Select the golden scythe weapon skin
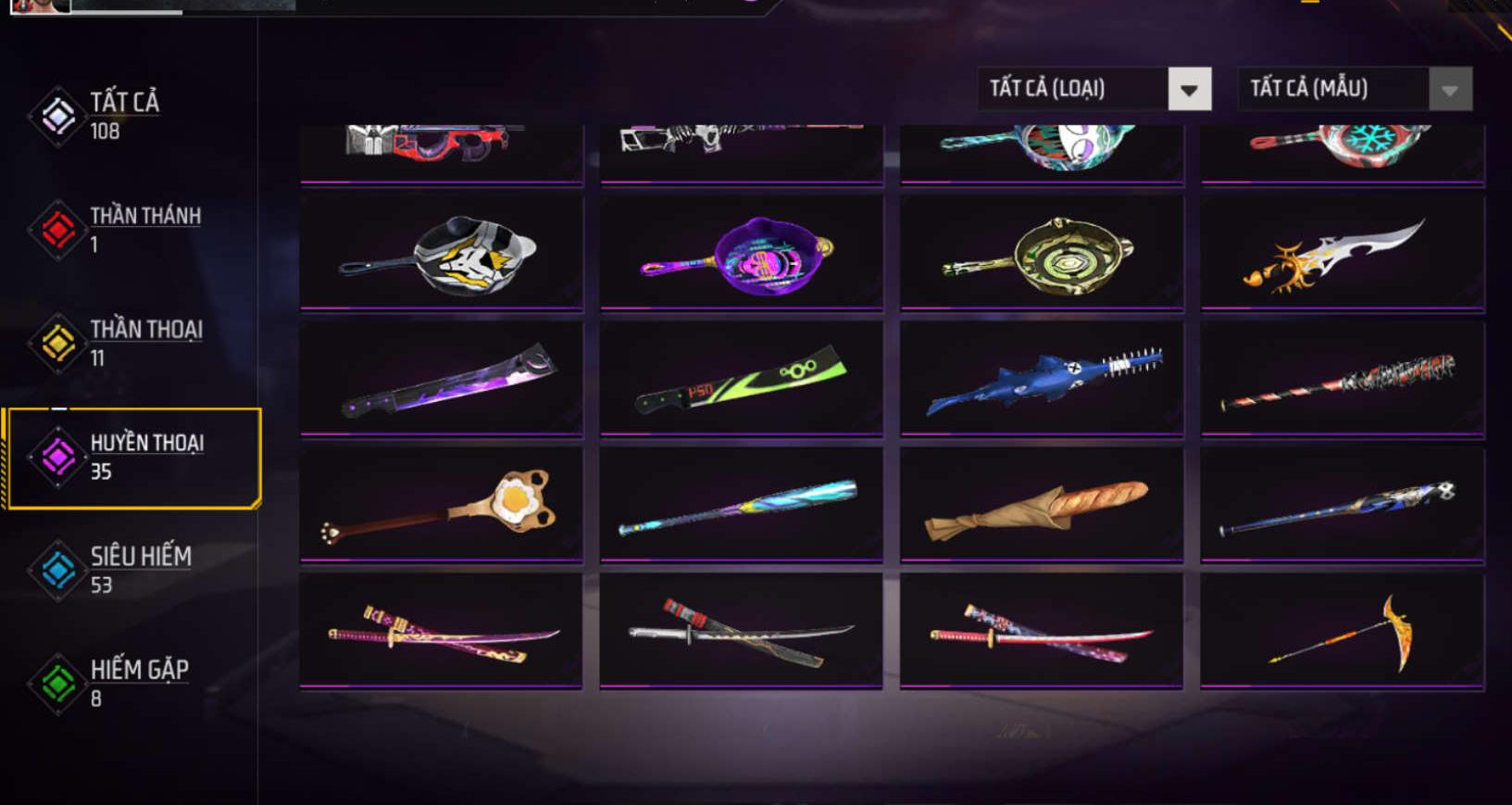1512x805 pixels. coord(1343,632)
